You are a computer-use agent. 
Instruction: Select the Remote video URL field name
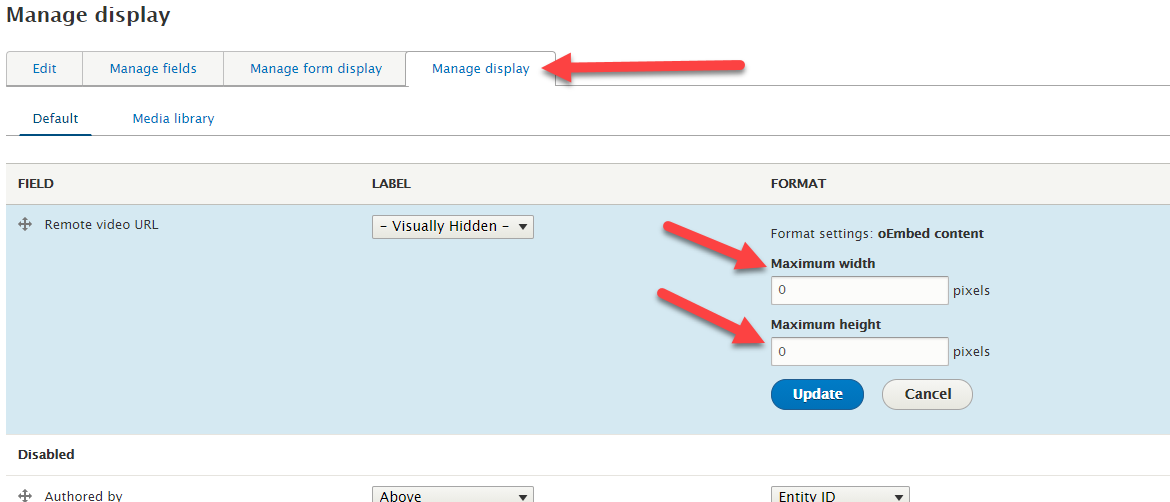click(101, 224)
